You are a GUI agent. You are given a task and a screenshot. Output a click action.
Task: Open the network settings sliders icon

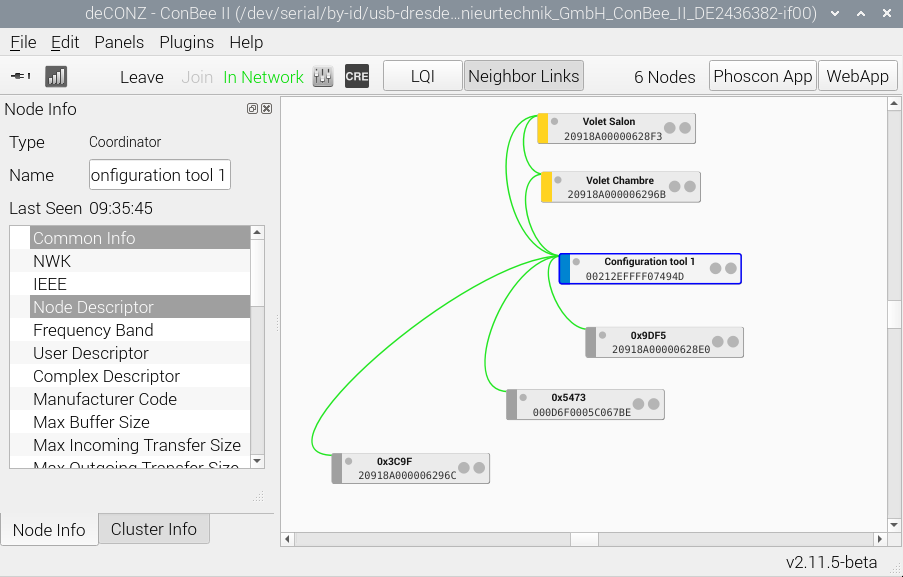[323, 76]
